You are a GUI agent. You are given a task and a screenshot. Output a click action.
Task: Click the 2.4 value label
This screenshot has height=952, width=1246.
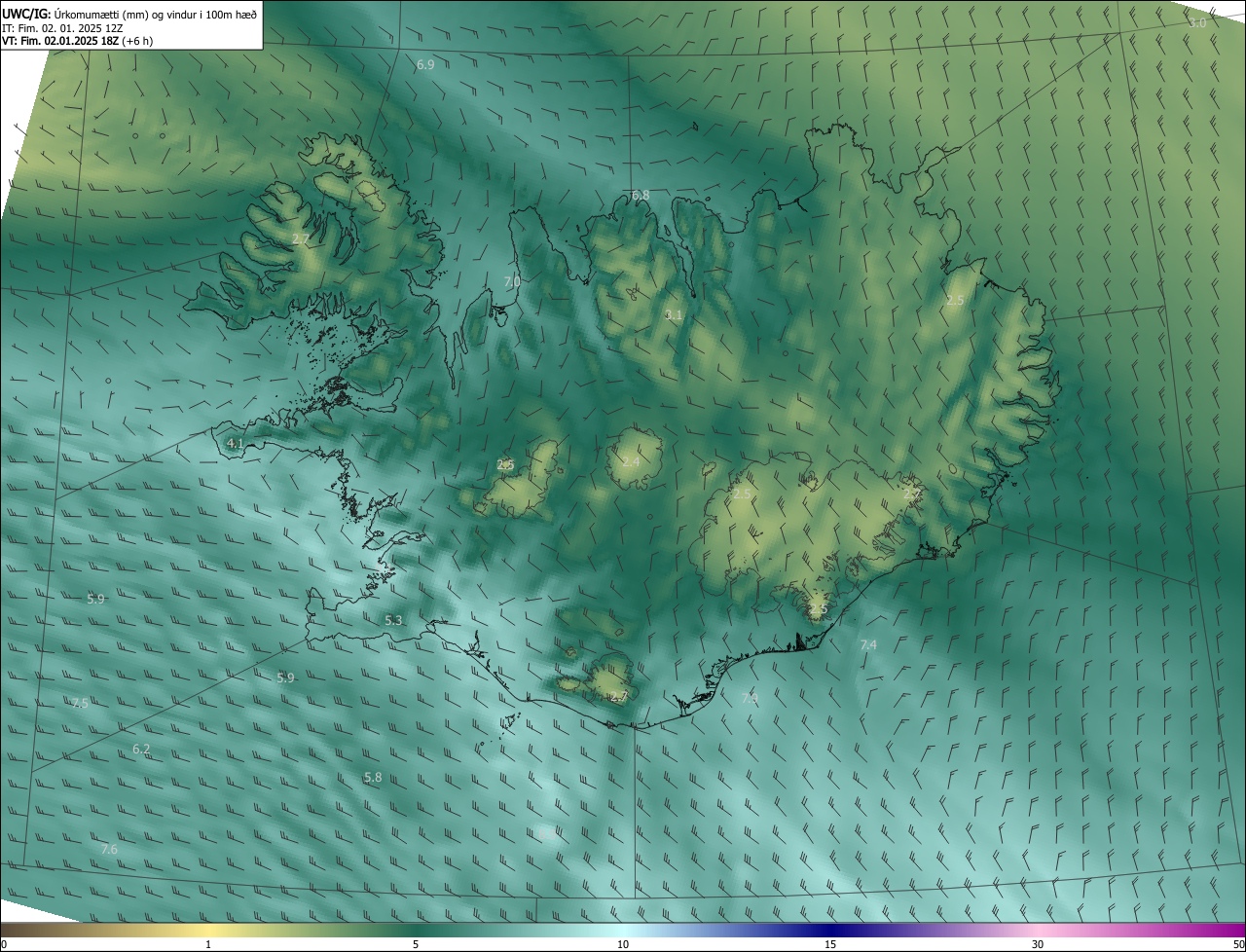click(631, 461)
